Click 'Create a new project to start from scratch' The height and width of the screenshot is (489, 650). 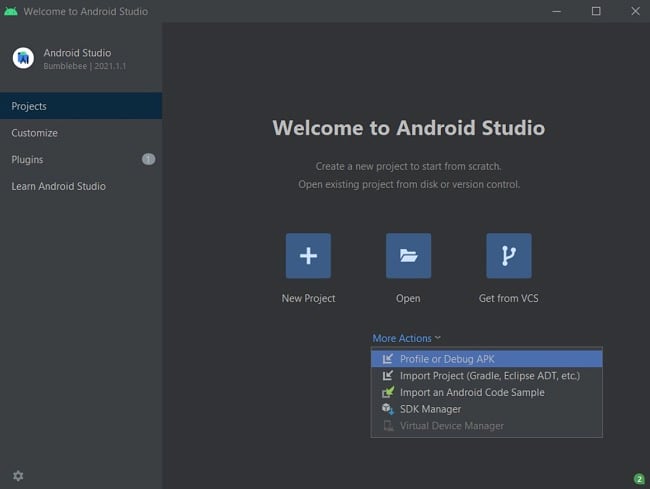[408, 166]
